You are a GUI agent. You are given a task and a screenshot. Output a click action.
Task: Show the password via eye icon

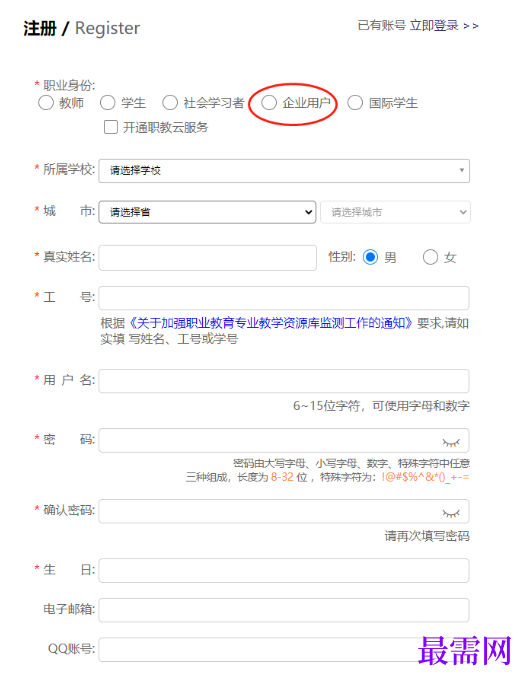(x=451, y=443)
